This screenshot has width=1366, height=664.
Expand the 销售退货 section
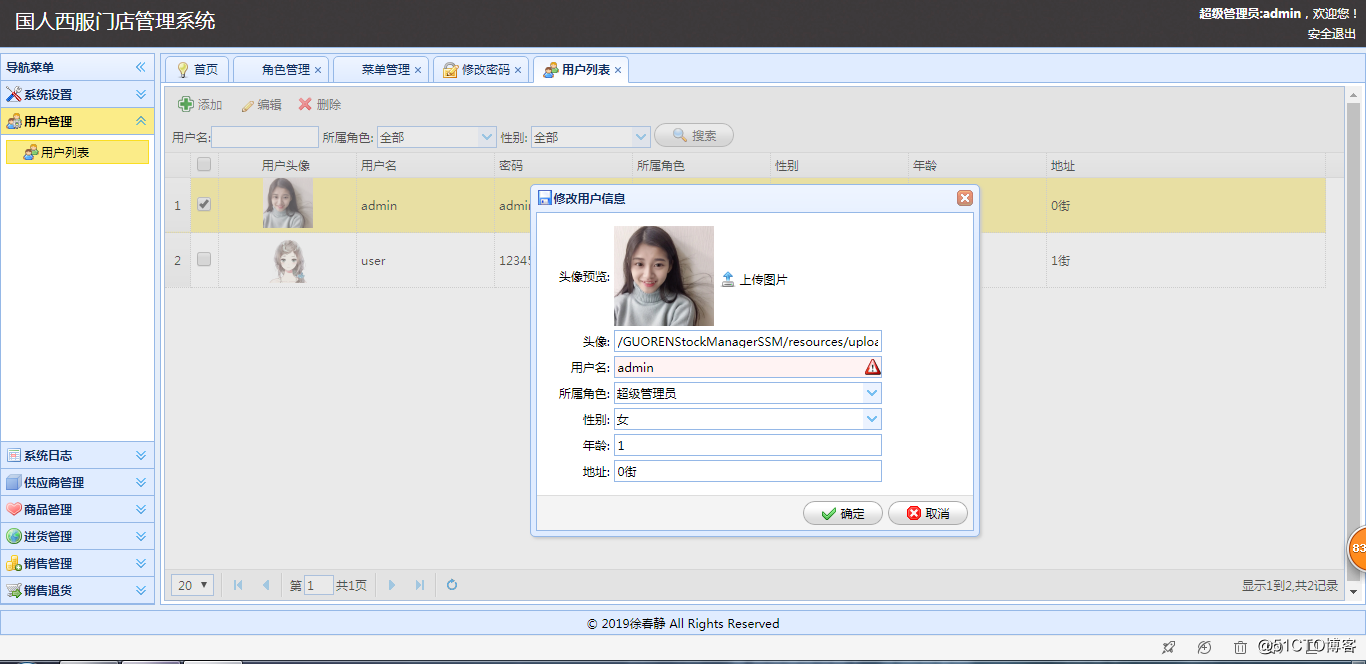click(141, 590)
